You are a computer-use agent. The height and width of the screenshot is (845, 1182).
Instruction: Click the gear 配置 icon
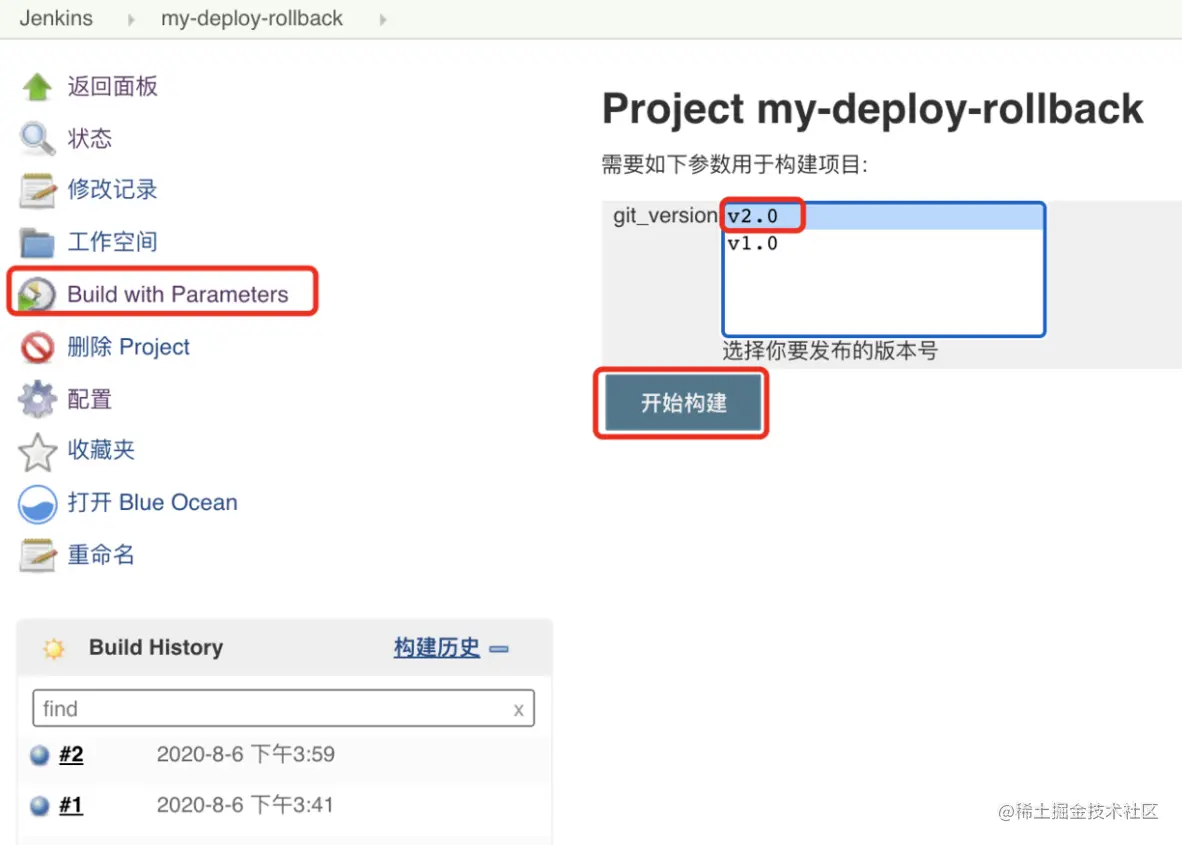37,399
